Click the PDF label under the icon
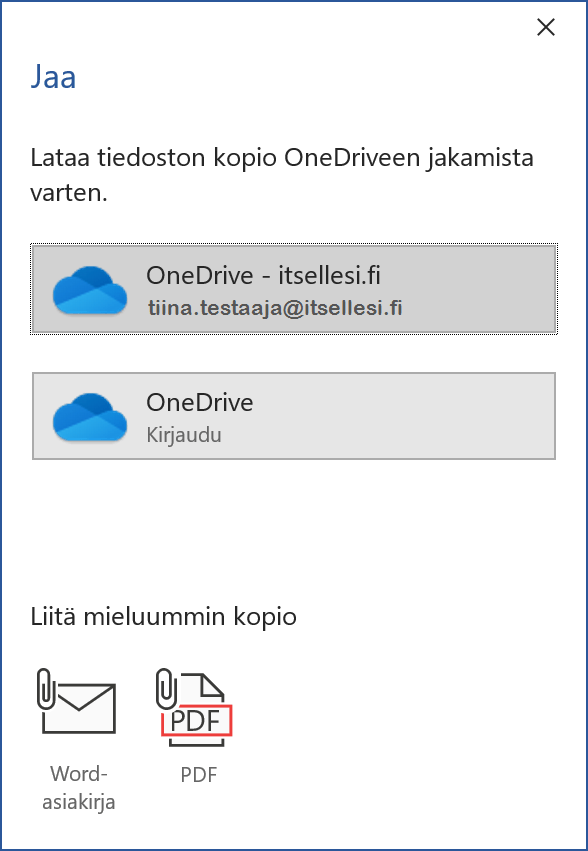This screenshot has height=851, width=588. point(199,774)
